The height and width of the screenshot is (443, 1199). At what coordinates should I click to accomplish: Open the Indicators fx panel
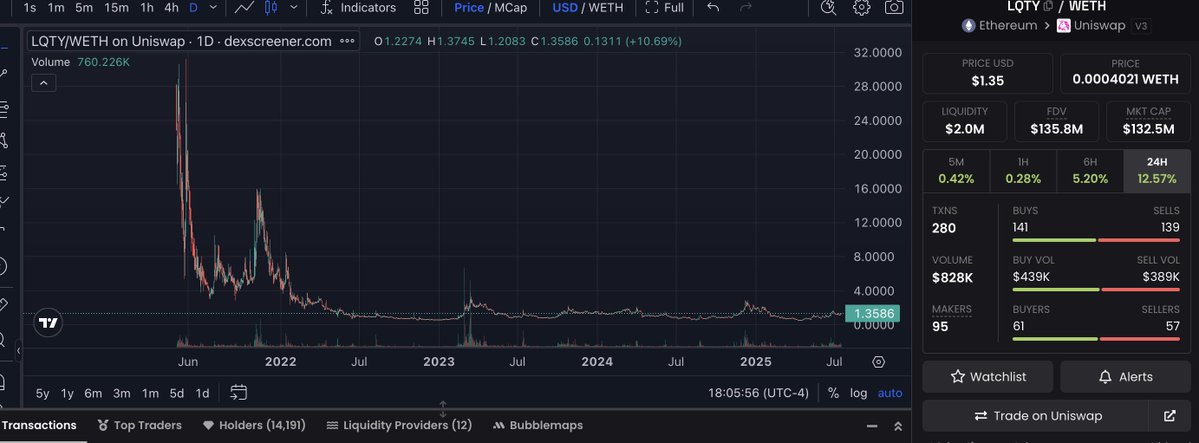point(358,8)
